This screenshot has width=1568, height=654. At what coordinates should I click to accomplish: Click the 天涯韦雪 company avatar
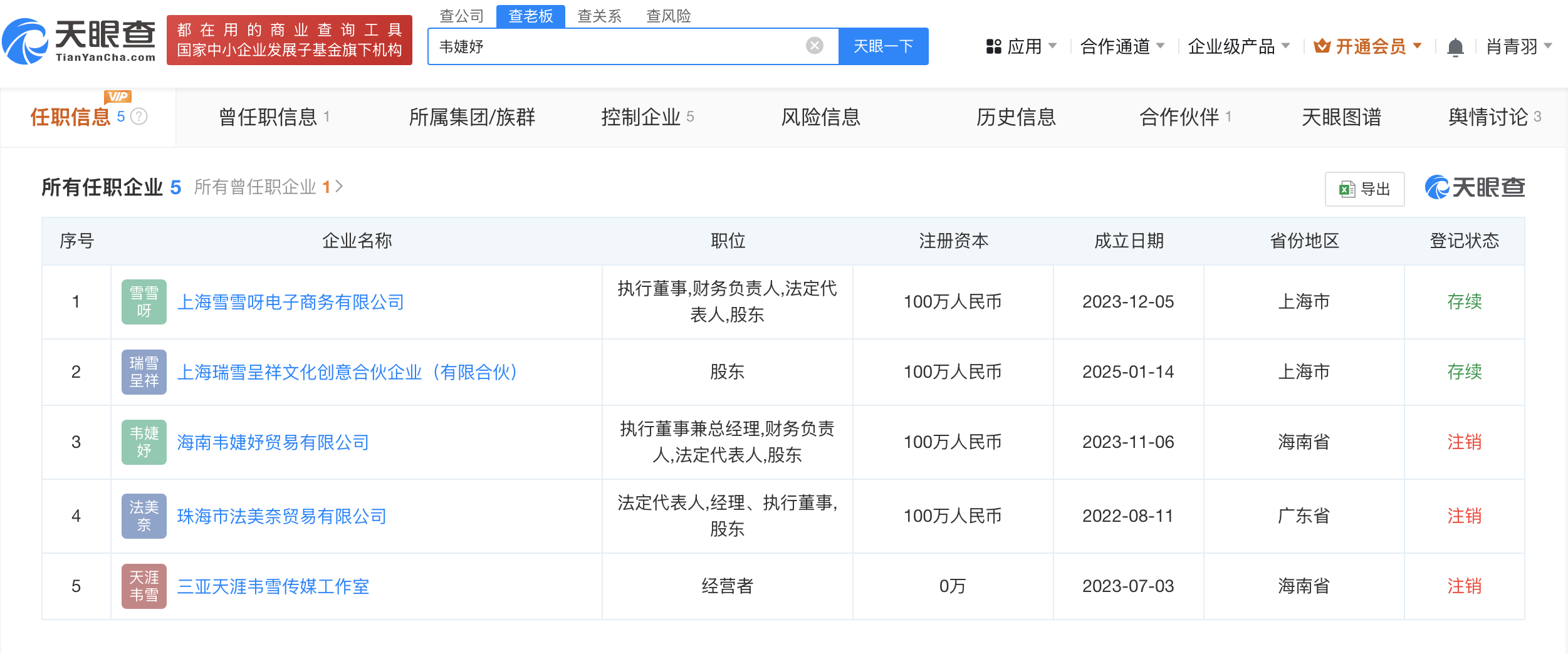click(144, 586)
